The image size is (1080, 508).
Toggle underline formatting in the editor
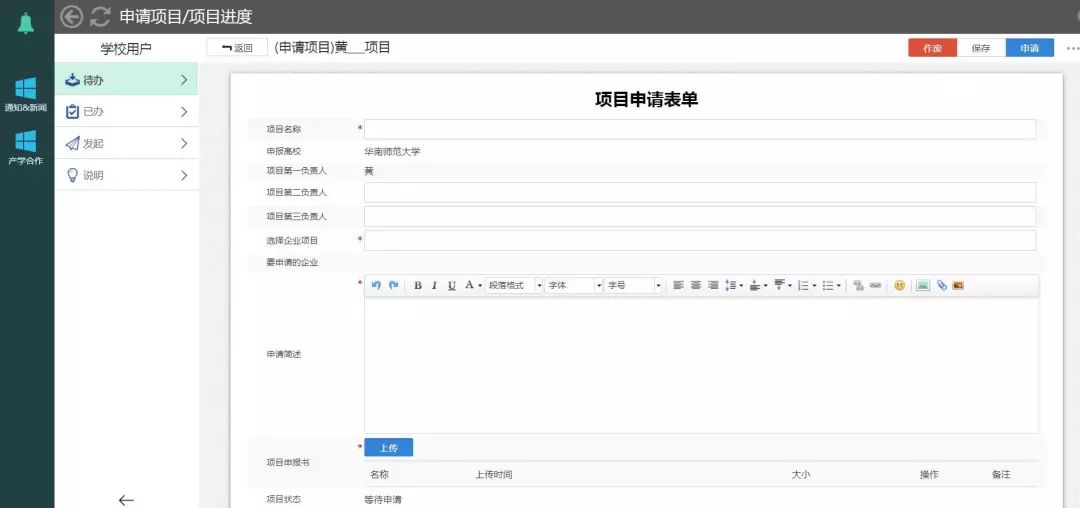451,285
